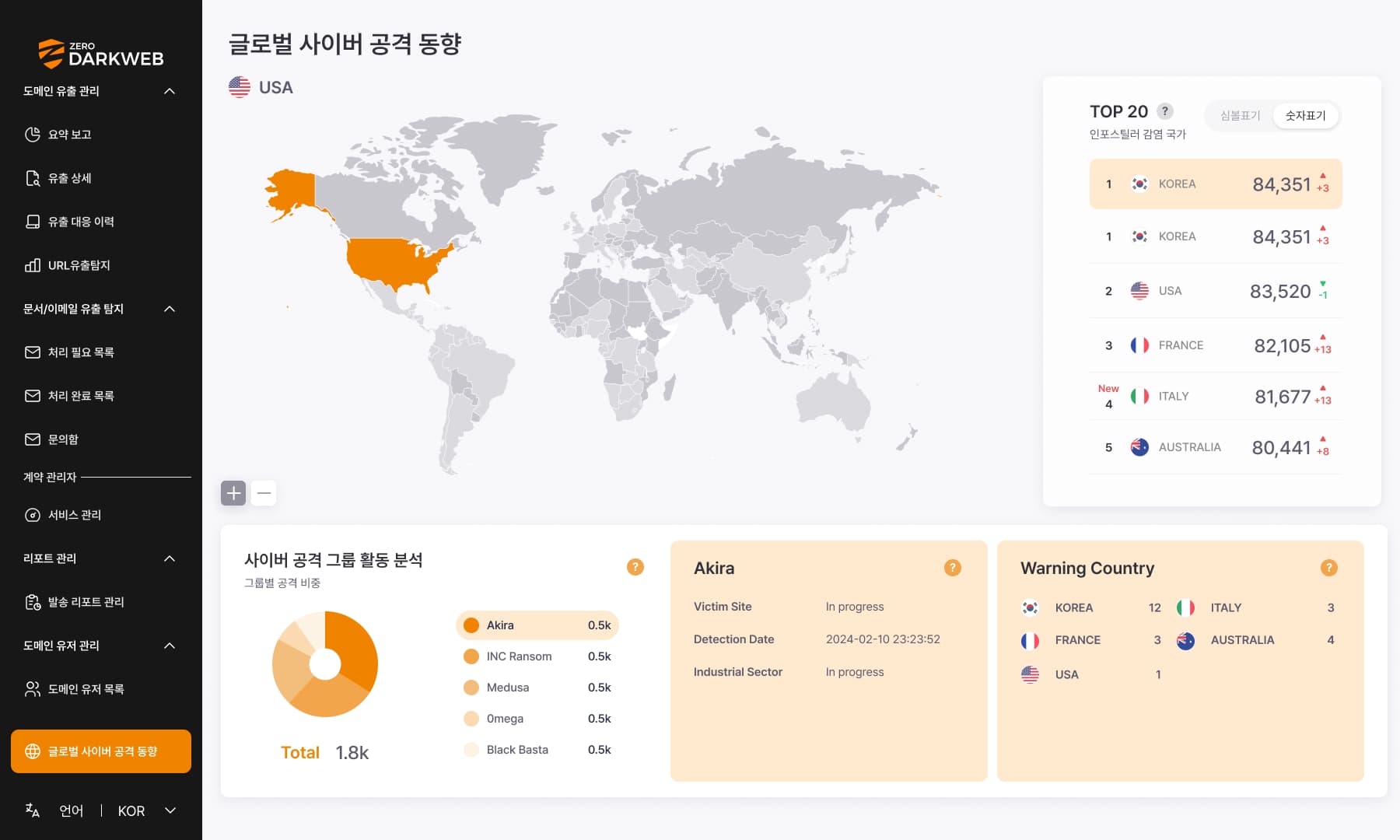This screenshot has height=840, width=1400.
Task: Open the URL유출탐지 bar chart icon
Action: (33, 265)
